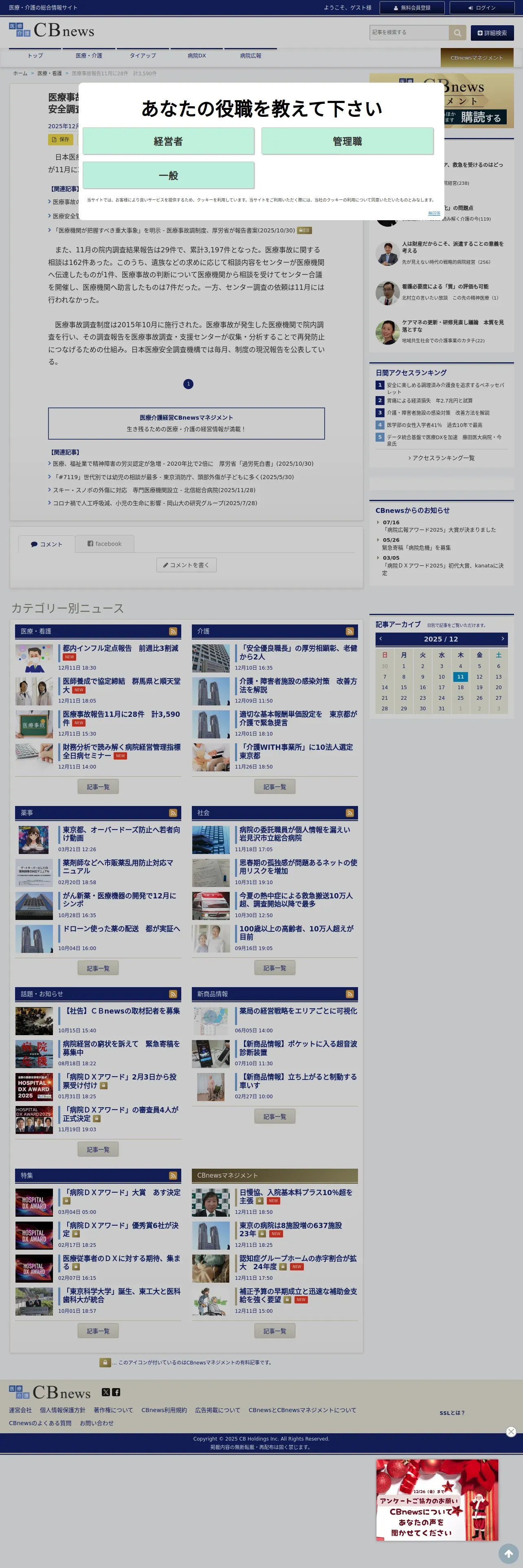This screenshot has height=1568, width=523.
Task: Click the ログイン button
Action: pos(481,8)
